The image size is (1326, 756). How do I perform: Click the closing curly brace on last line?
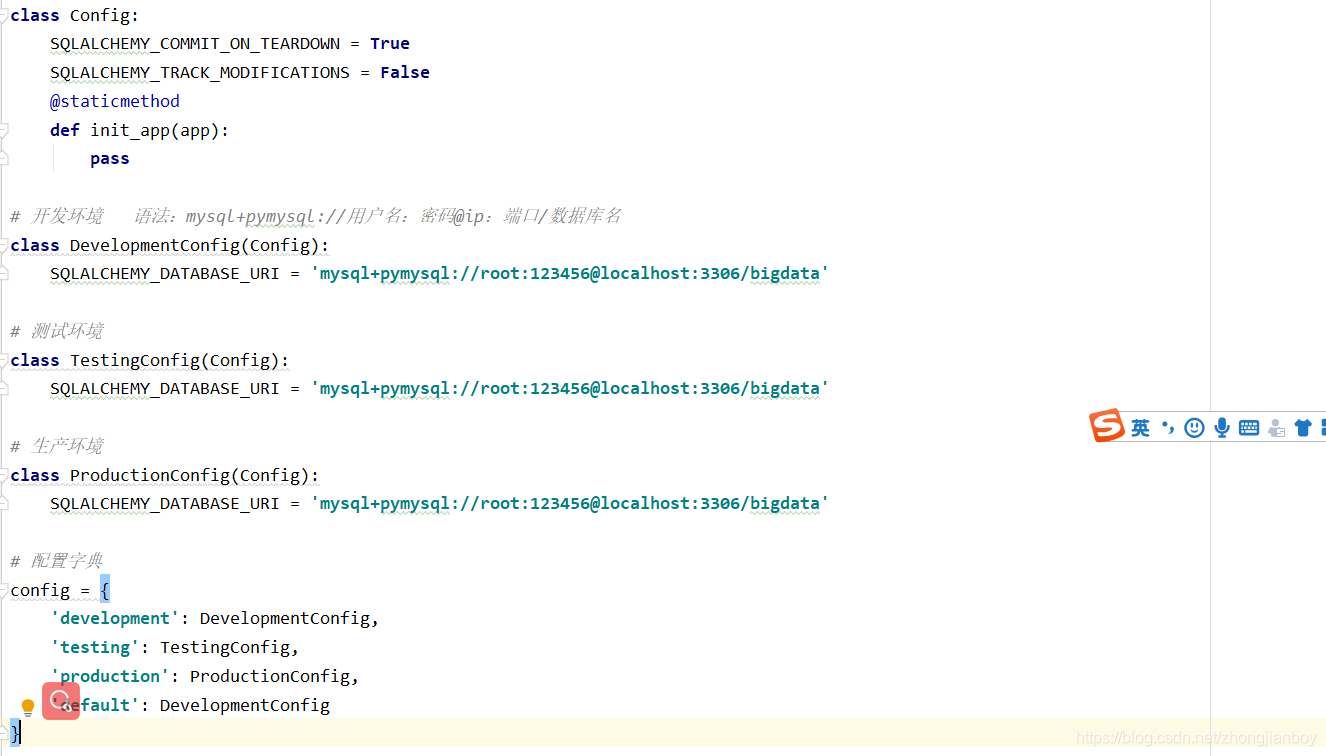point(15,732)
